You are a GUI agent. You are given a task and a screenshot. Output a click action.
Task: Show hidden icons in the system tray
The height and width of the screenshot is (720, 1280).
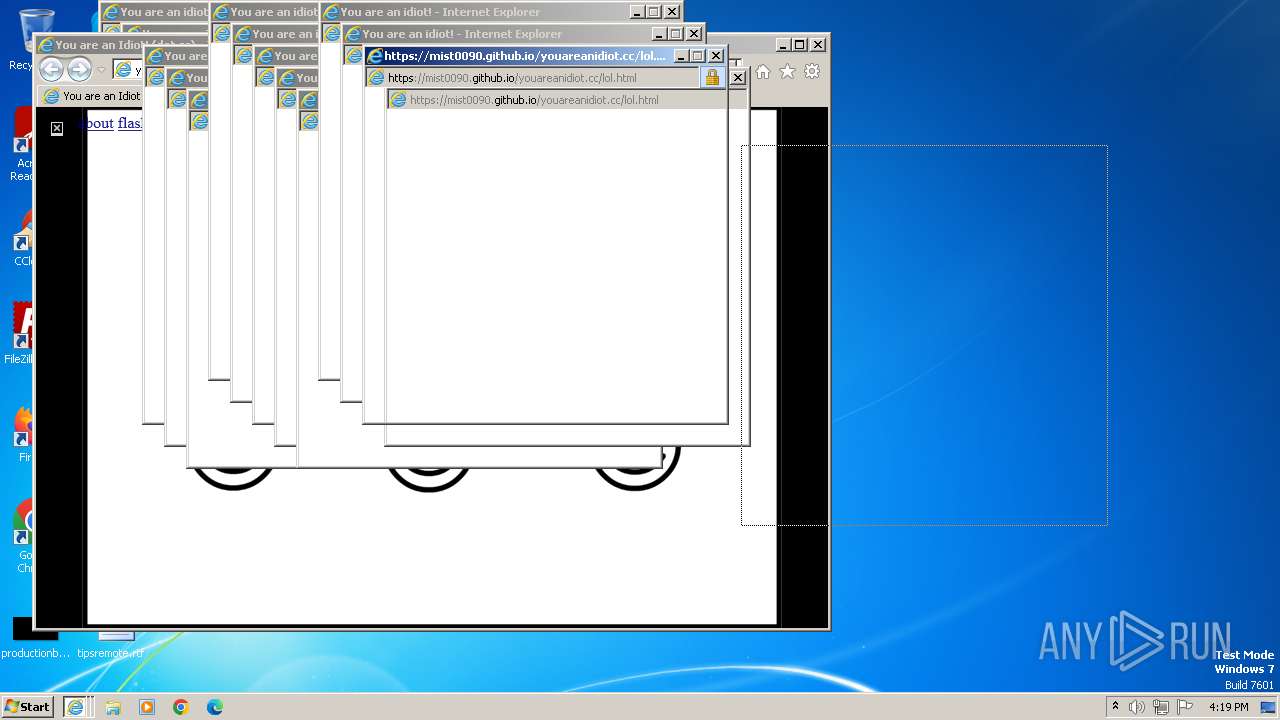pos(1115,706)
